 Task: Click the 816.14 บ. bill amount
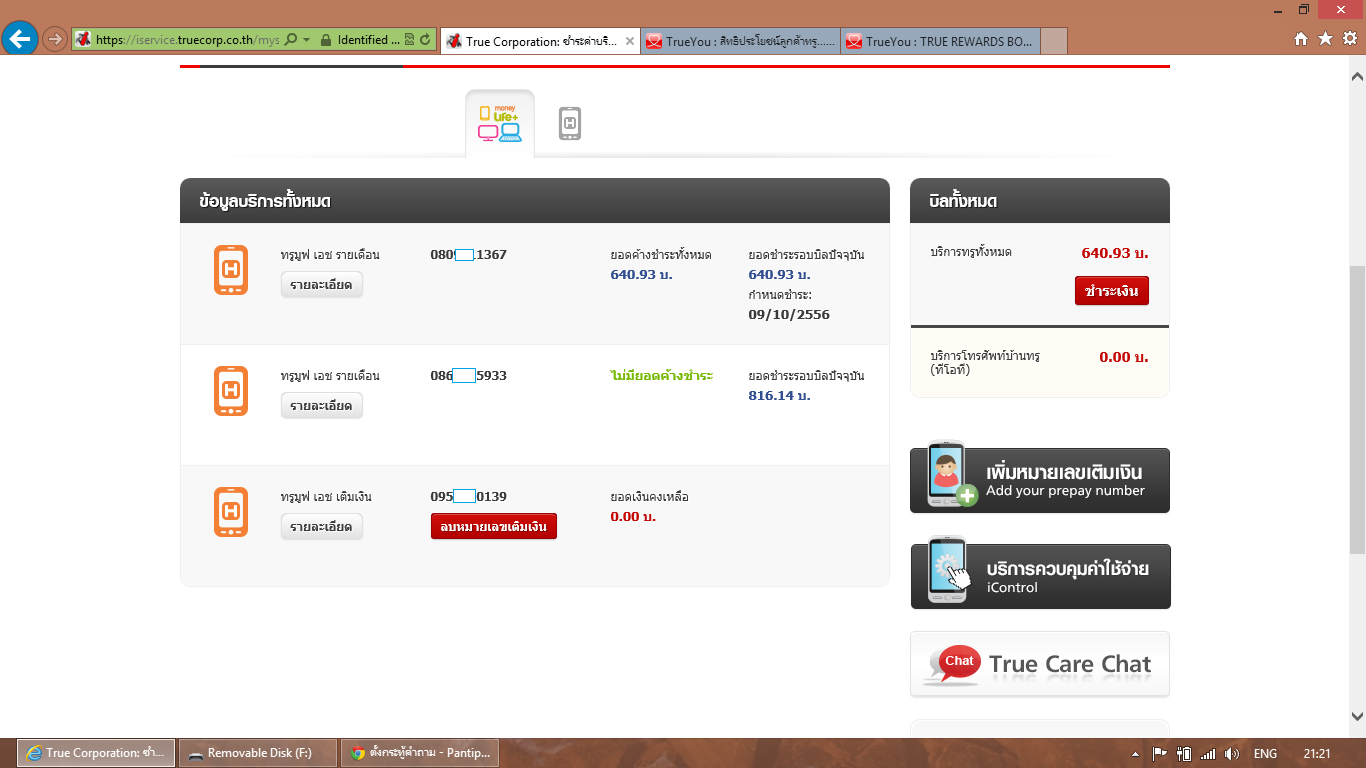tap(779, 395)
